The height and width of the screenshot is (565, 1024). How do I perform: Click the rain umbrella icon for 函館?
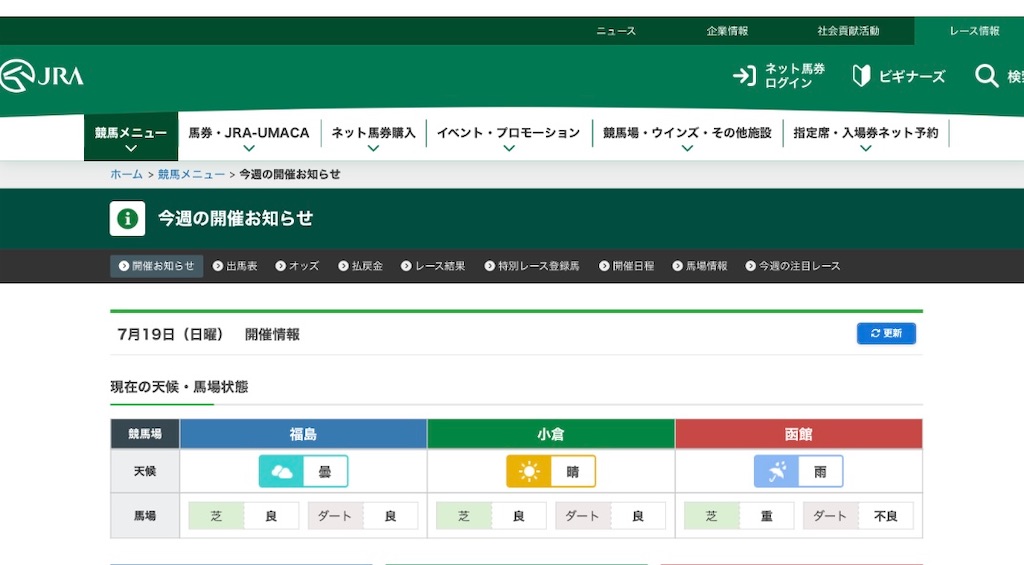point(776,472)
